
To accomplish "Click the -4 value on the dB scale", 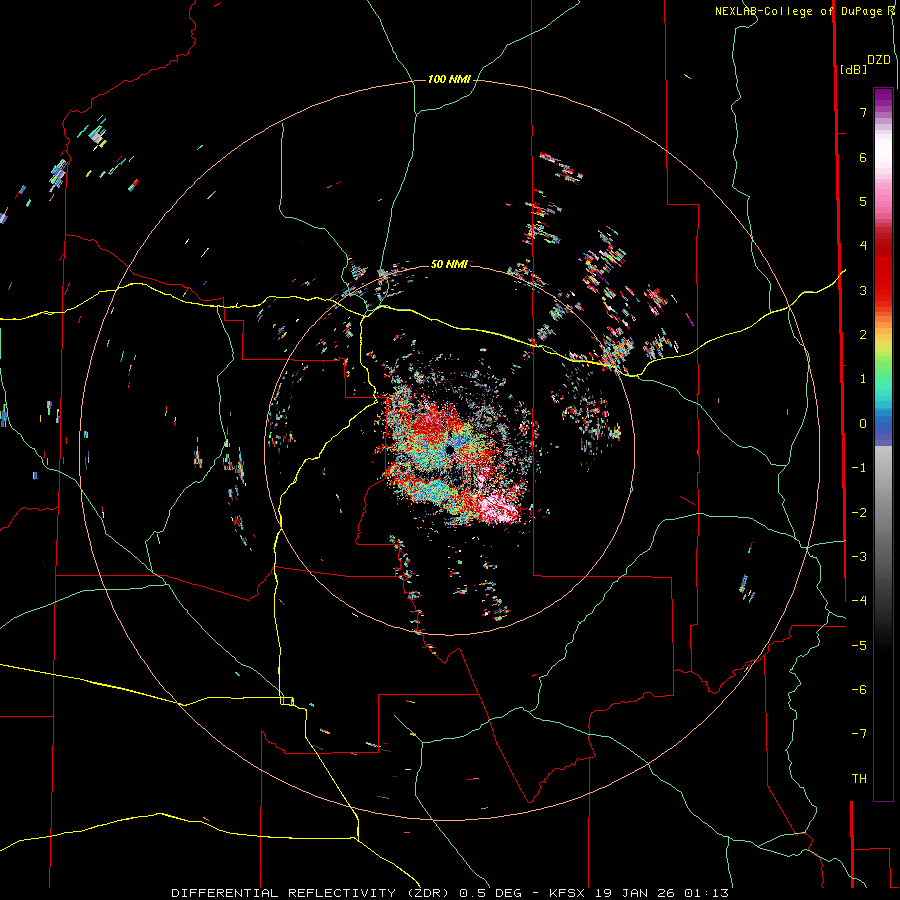I will (x=859, y=600).
